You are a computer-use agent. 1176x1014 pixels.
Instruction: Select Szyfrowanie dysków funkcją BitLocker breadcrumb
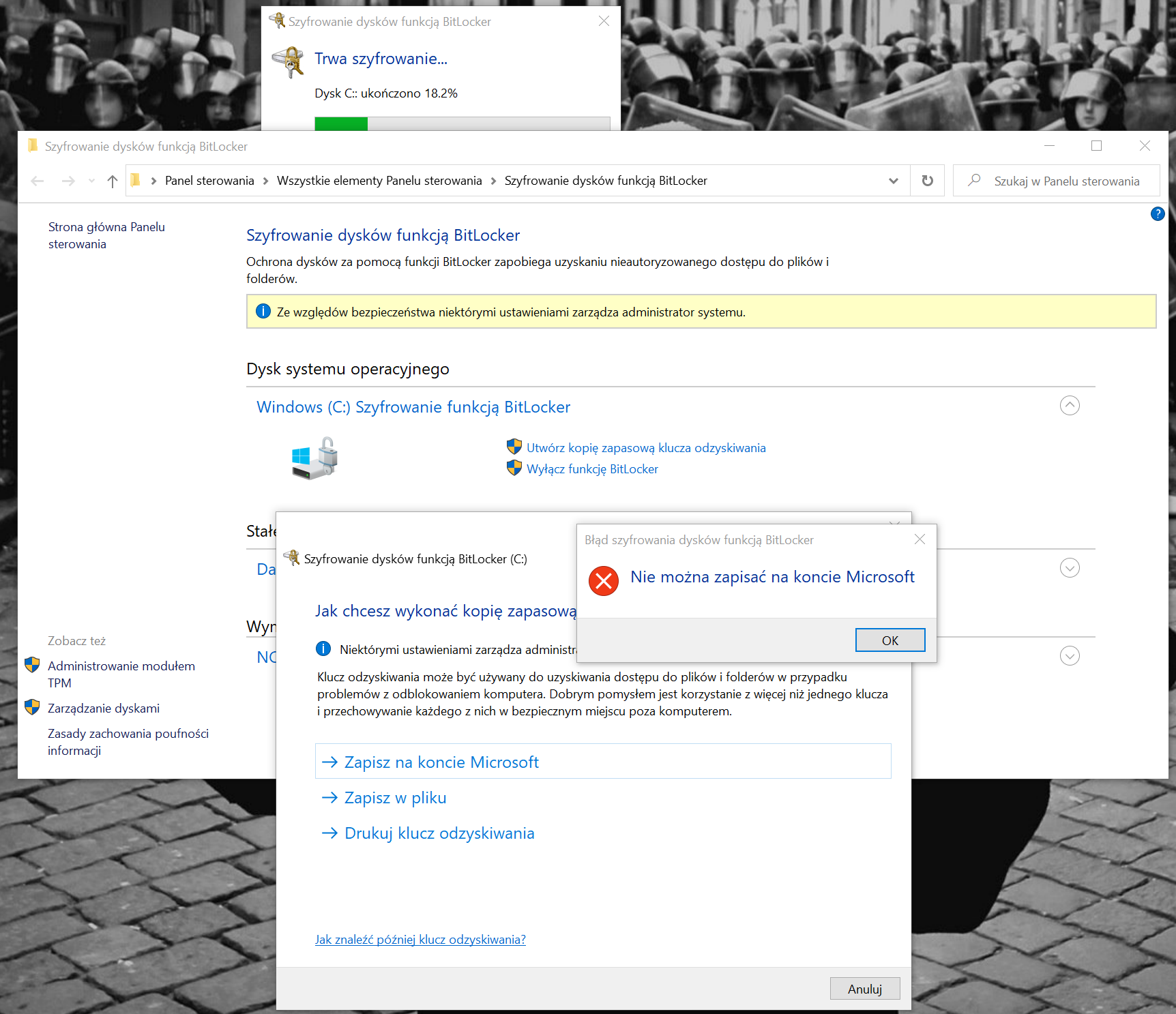606,181
